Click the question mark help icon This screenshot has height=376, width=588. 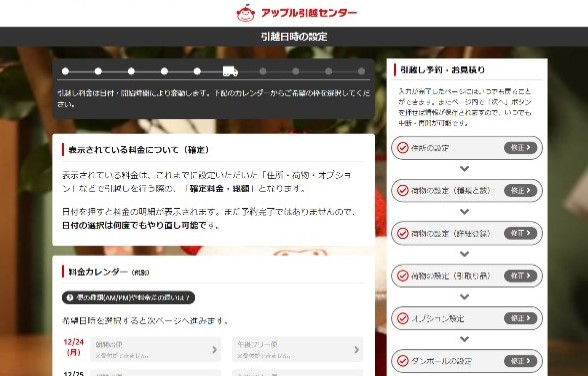tap(70, 297)
